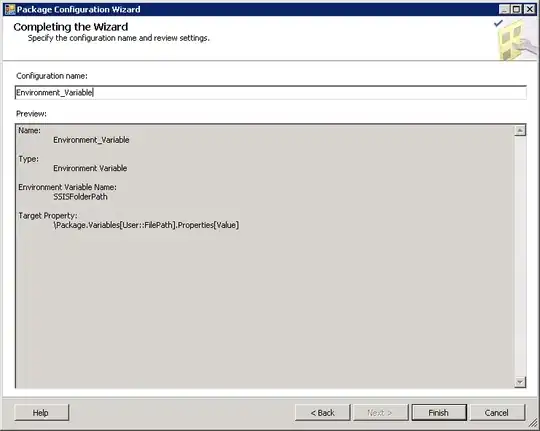Select the 'SSISFolderPath' preview text
Image resolution: width=540 pixels, height=431 pixels.
80,197
